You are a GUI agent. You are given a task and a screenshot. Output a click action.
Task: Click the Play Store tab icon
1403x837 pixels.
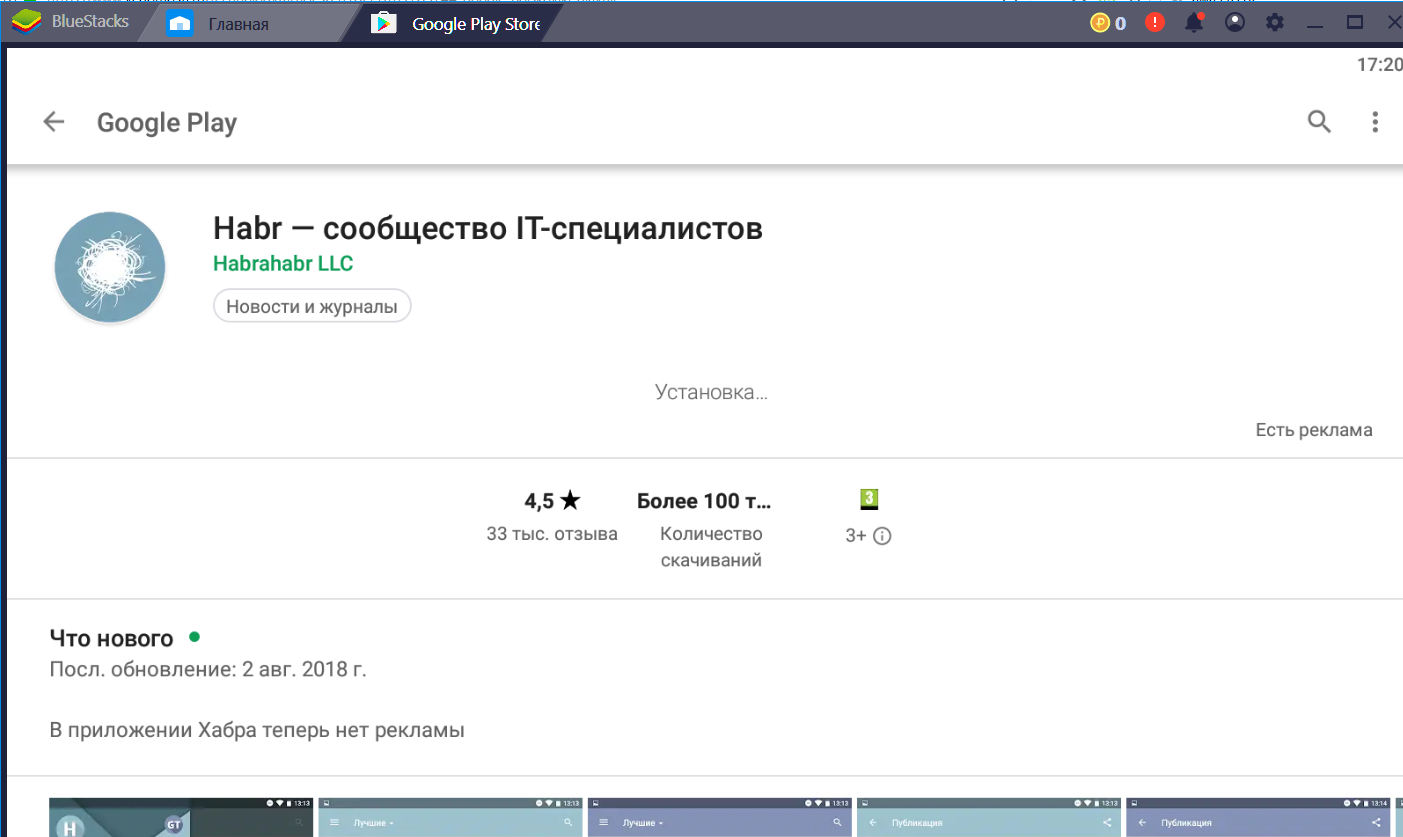[x=384, y=24]
